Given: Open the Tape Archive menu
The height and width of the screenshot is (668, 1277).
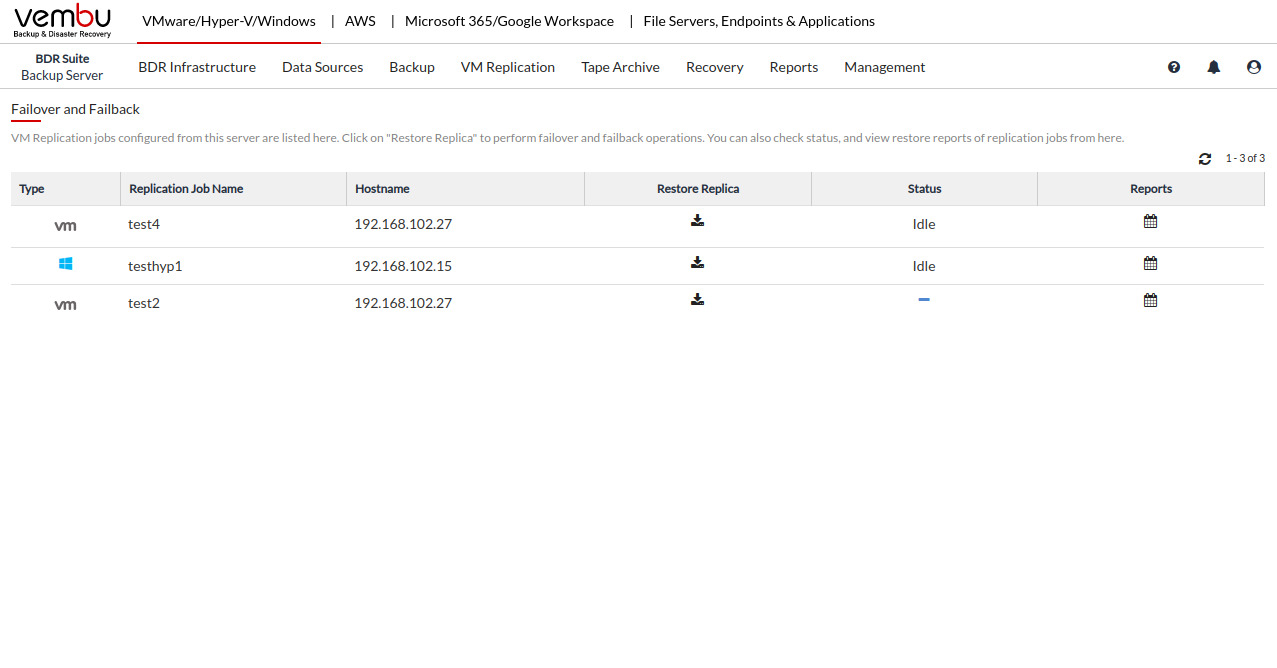Looking at the screenshot, I should coord(620,67).
